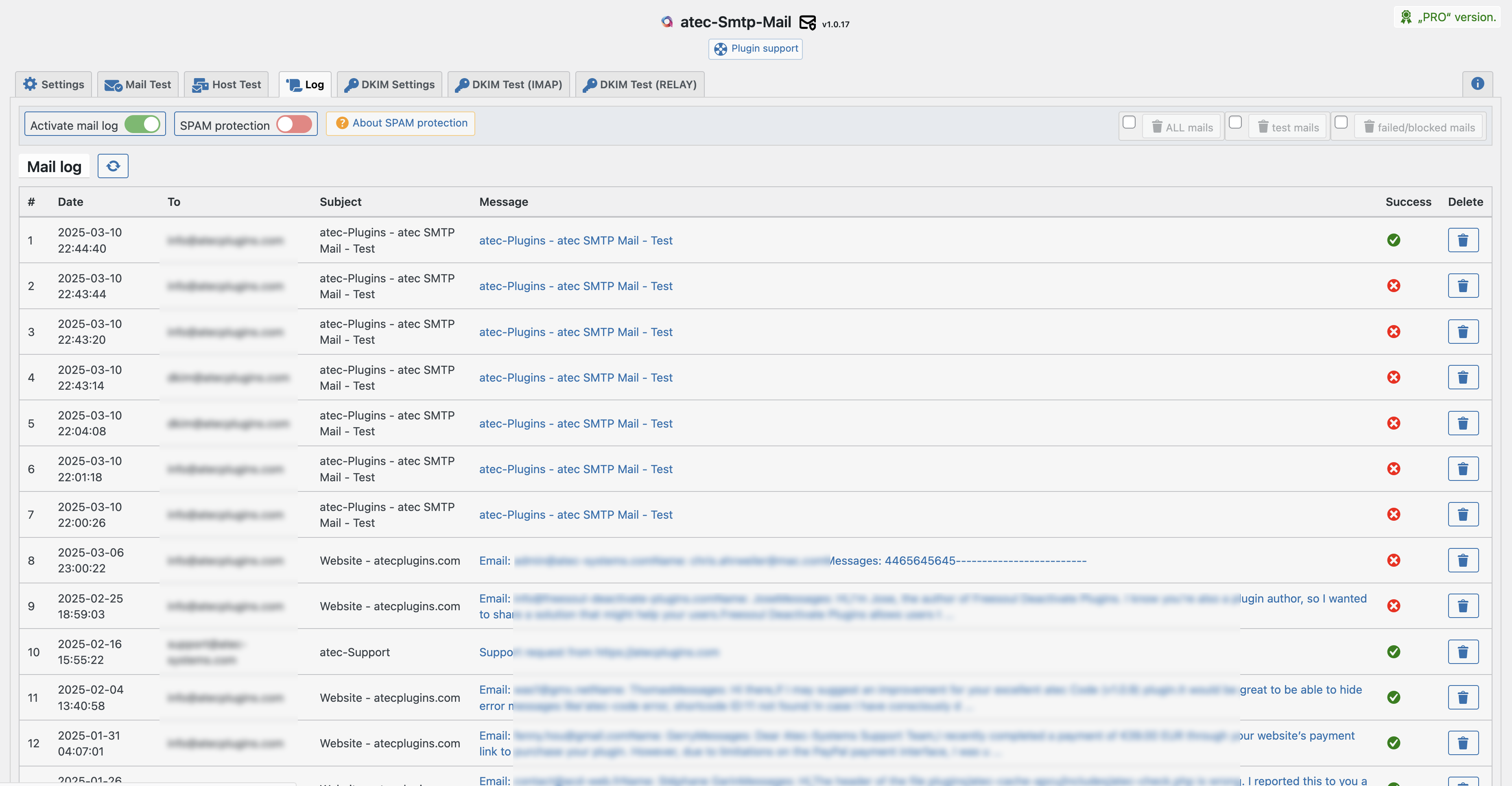Click the Date column header
Screen dimensions: 1512x786
point(70,202)
